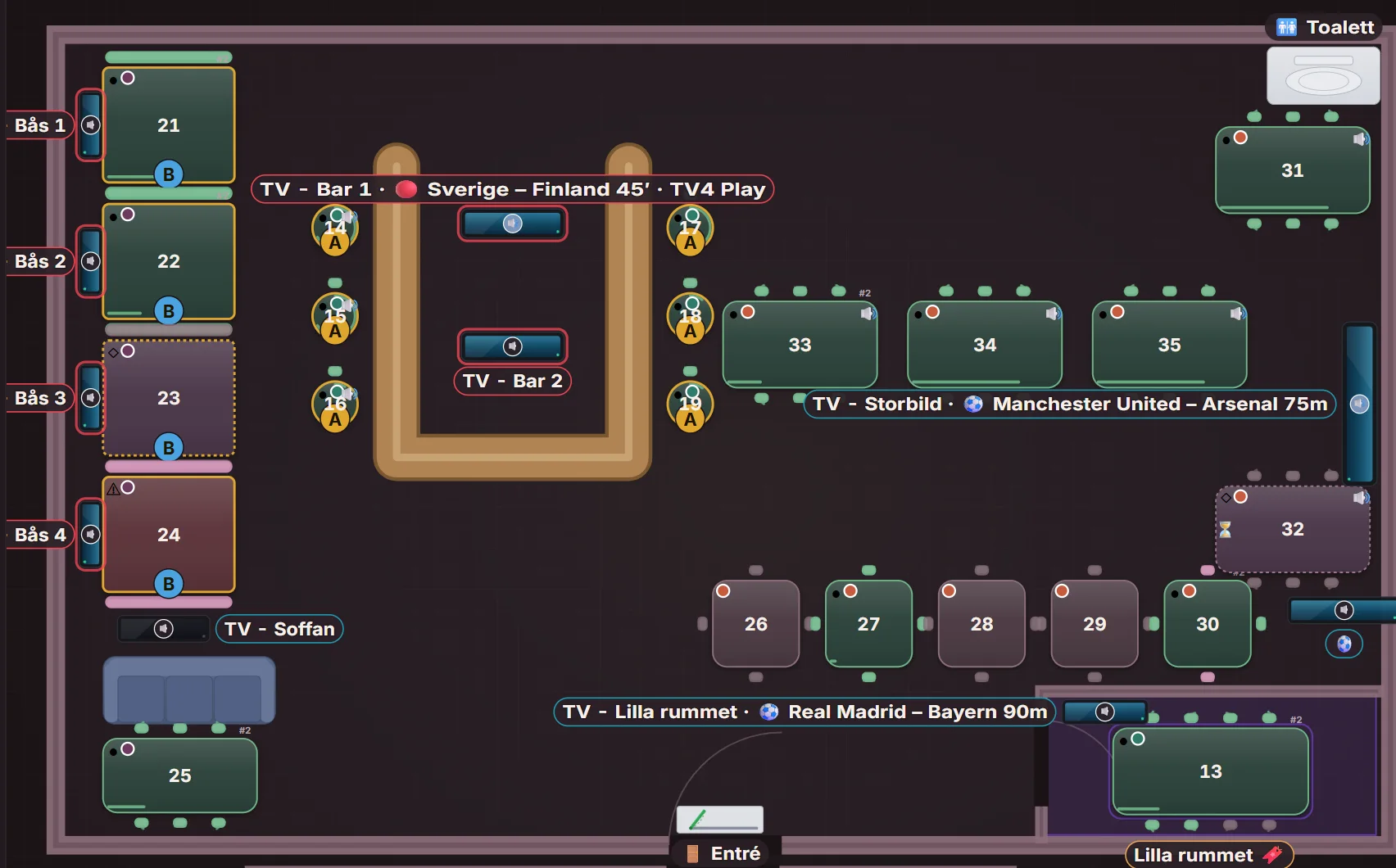The width and height of the screenshot is (1396, 868).
Task: Click the speaker icon on table 31
Action: (x=1360, y=139)
